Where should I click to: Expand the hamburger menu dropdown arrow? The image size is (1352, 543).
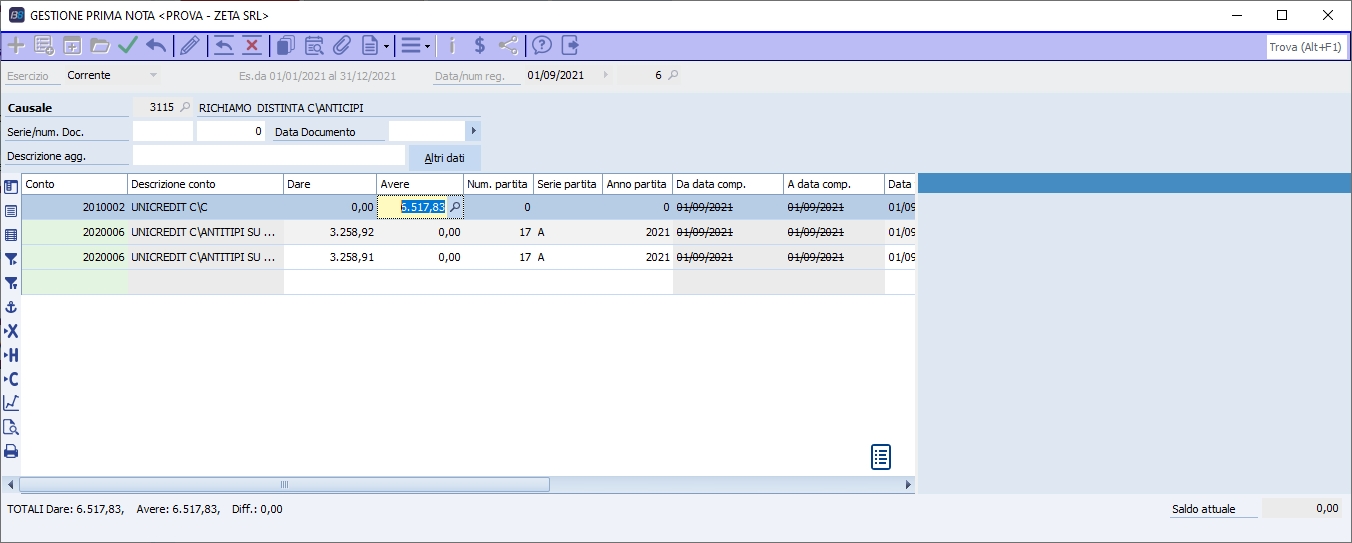point(427,46)
